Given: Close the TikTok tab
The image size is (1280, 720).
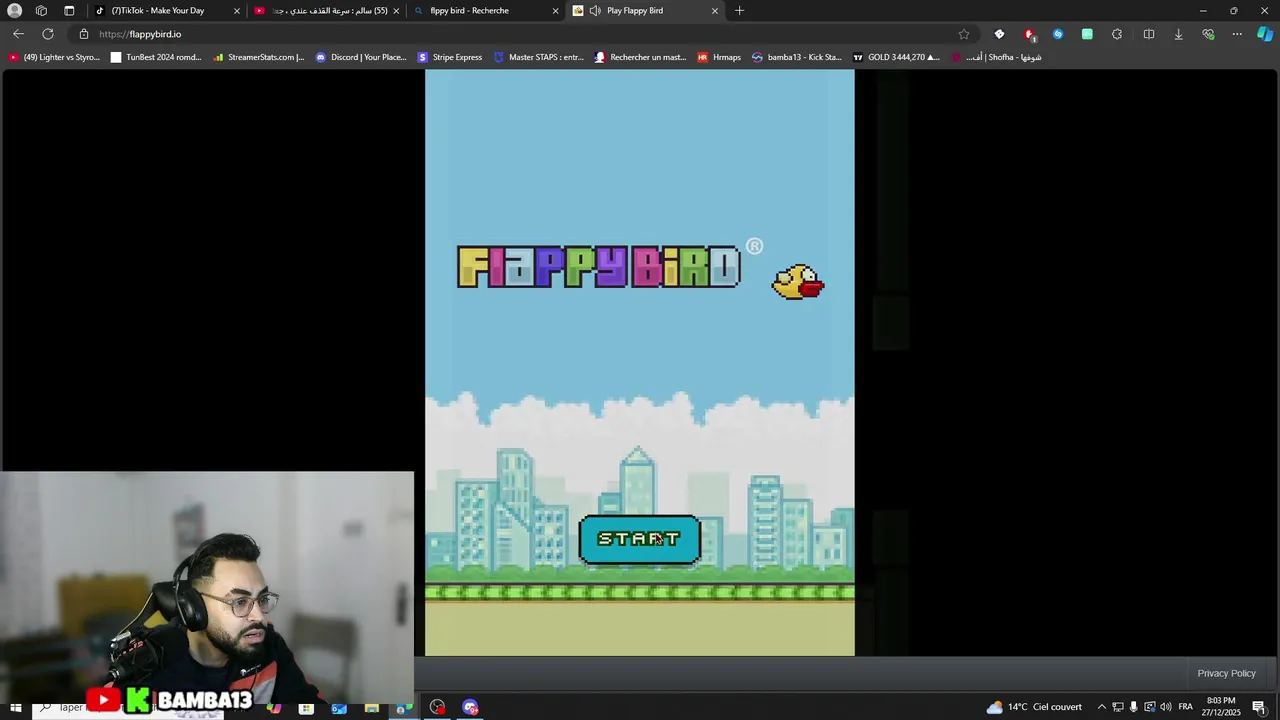Looking at the screenshot, I should (237, 10).
